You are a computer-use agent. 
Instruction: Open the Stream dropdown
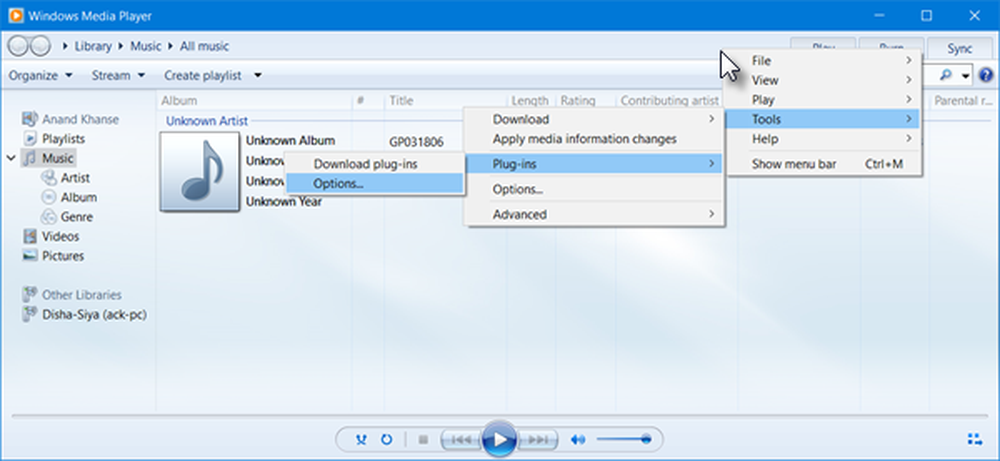tap(118, 75)
